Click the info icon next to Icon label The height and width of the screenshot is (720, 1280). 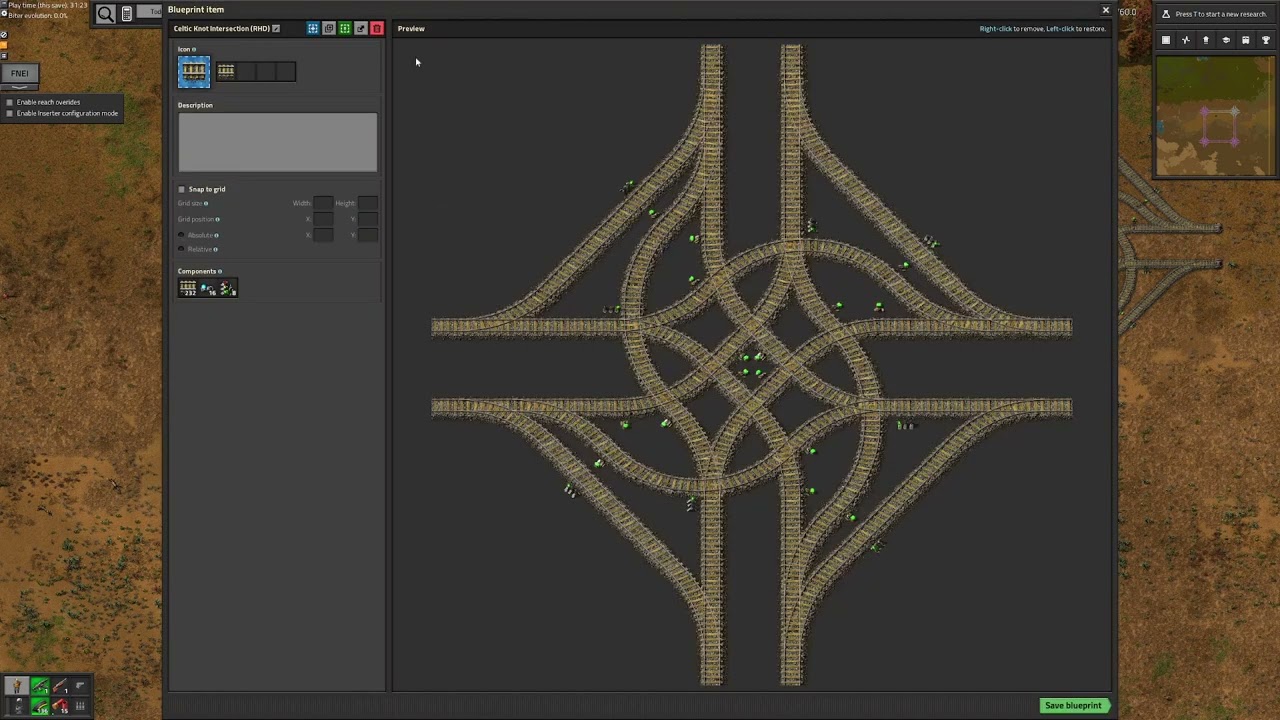pos(194,49)
